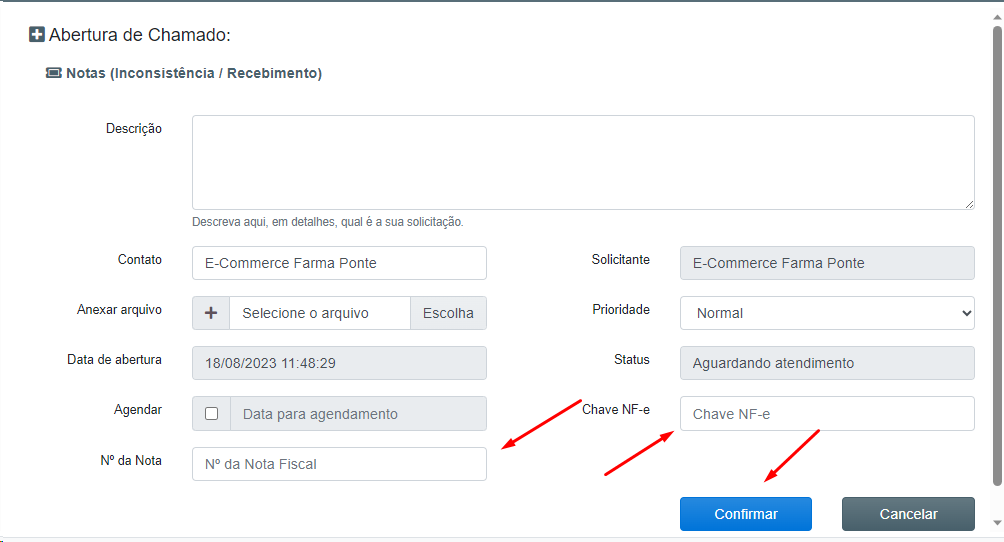Click the Descrição resize handle
This screenshot has width=1004, height=542.
coord(969,204)
